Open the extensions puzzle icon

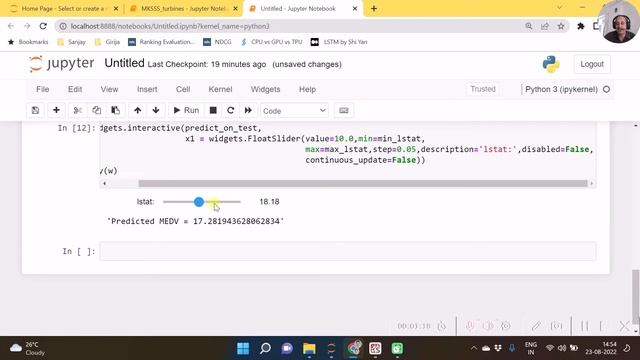coord(581,26)
